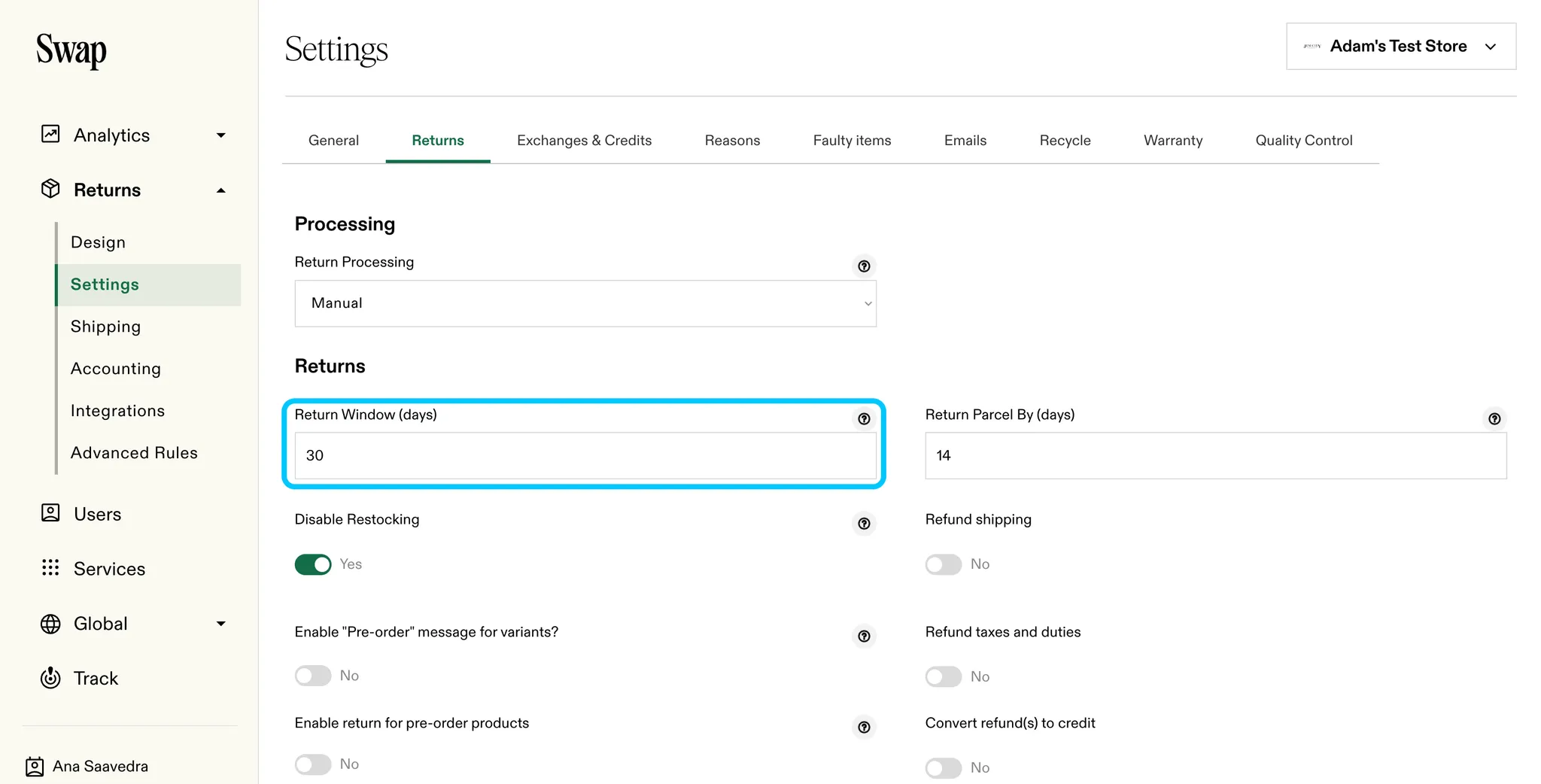The width and height of the screenshot is (1541, 784).
Task: Open the Reasons tab
Action: click(x=732, y=141)
